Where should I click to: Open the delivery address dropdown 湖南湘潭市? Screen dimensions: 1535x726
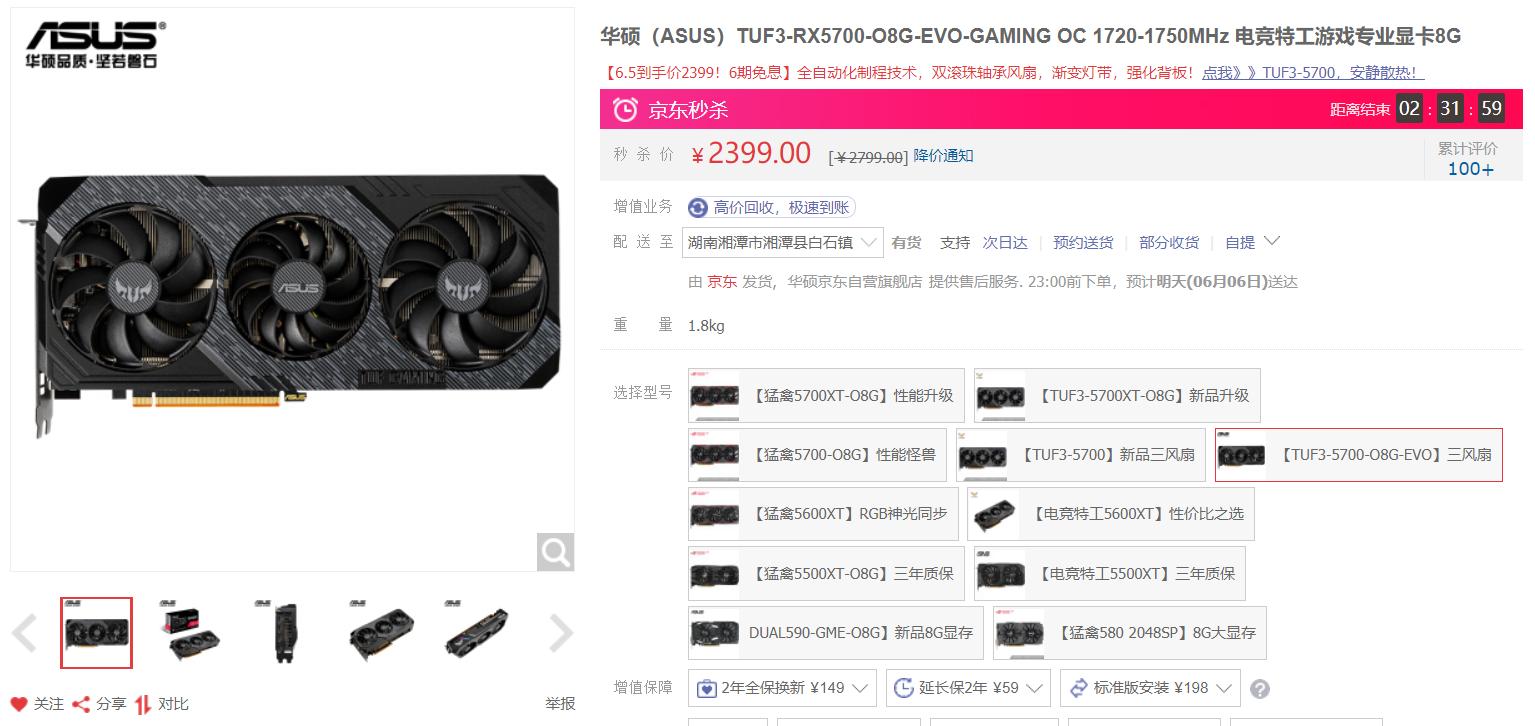[783, 242]
